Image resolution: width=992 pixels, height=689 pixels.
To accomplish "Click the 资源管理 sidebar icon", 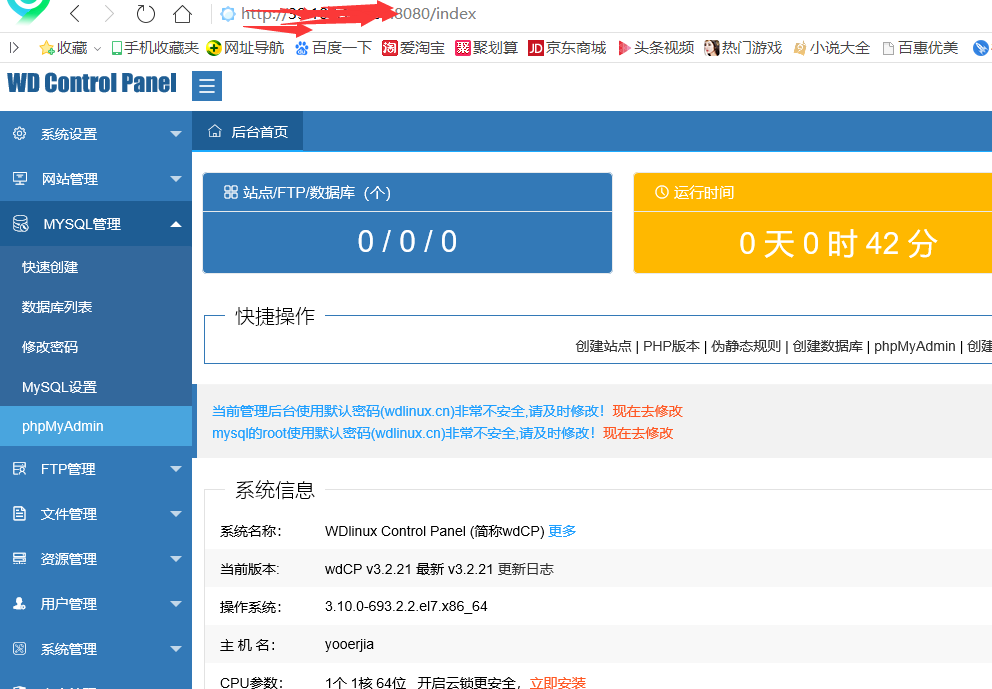I will pos(19,559).
